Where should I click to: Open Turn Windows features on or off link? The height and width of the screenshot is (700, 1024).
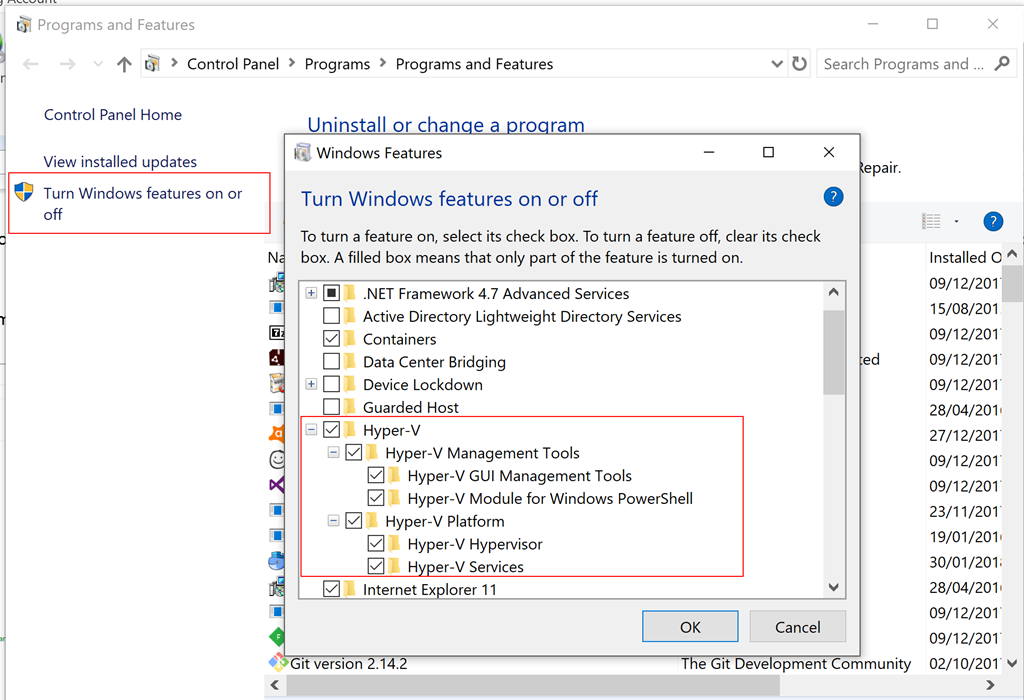pos(143,203)
